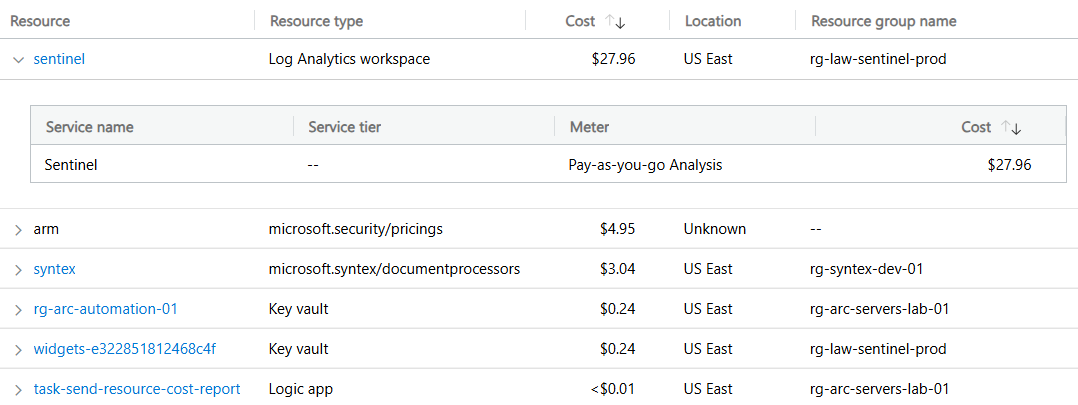Open the rg-arc-automation-01 key vault link
This screenshot has height=405, width=1078.
tap(105, 309)
